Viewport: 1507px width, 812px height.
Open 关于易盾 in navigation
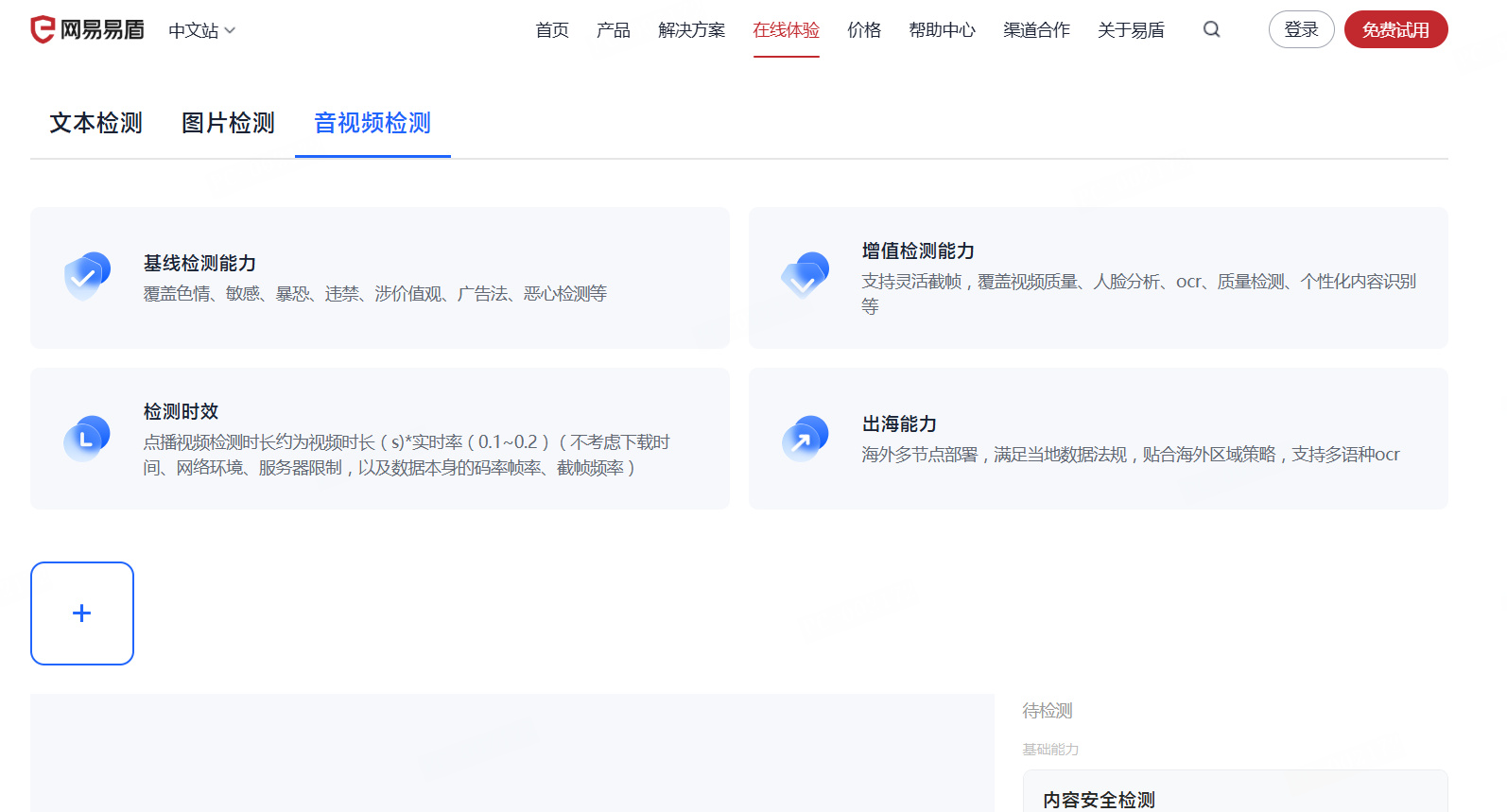coord(1132,30)
